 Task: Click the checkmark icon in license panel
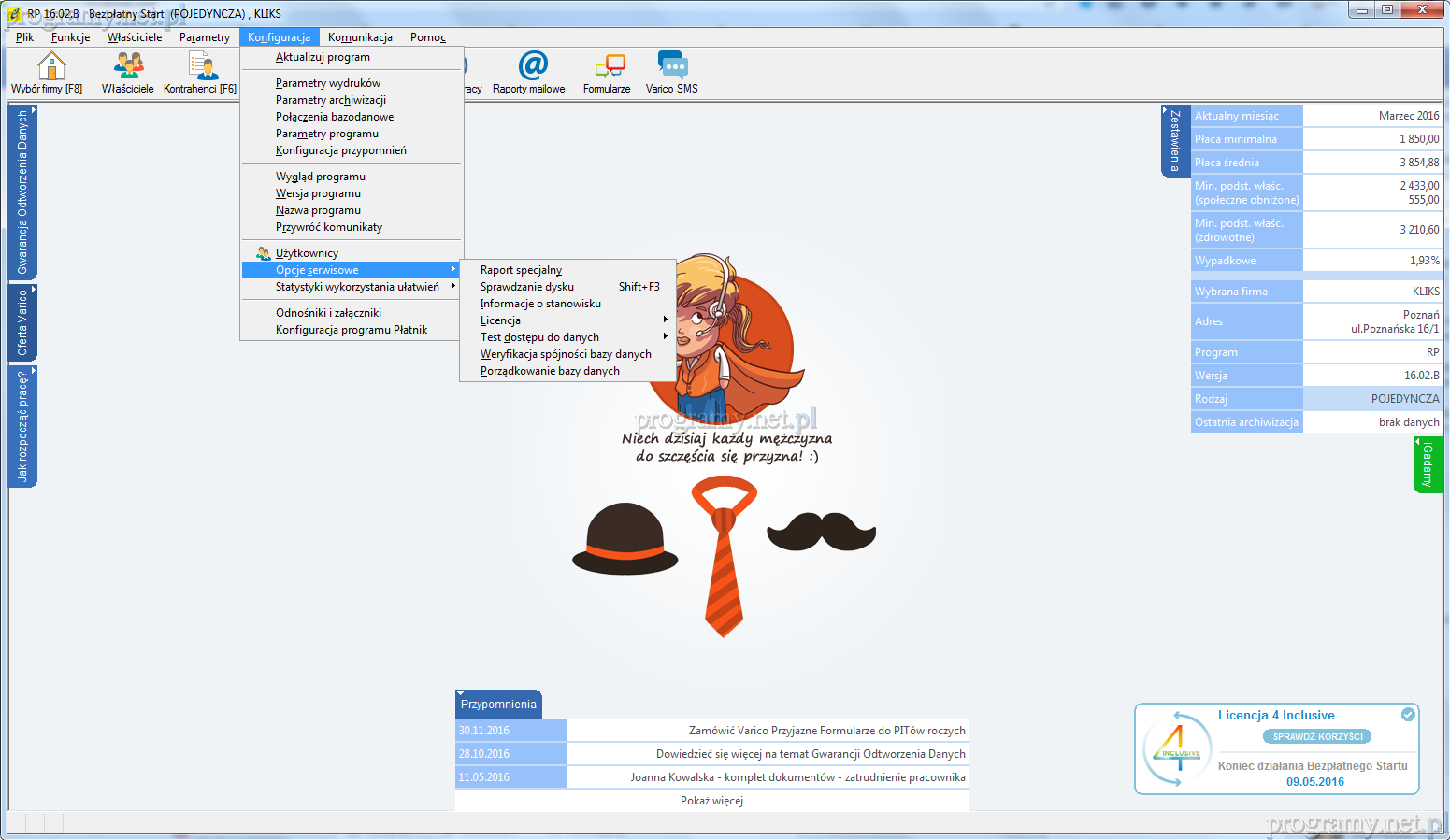(x=1408, y=715)
